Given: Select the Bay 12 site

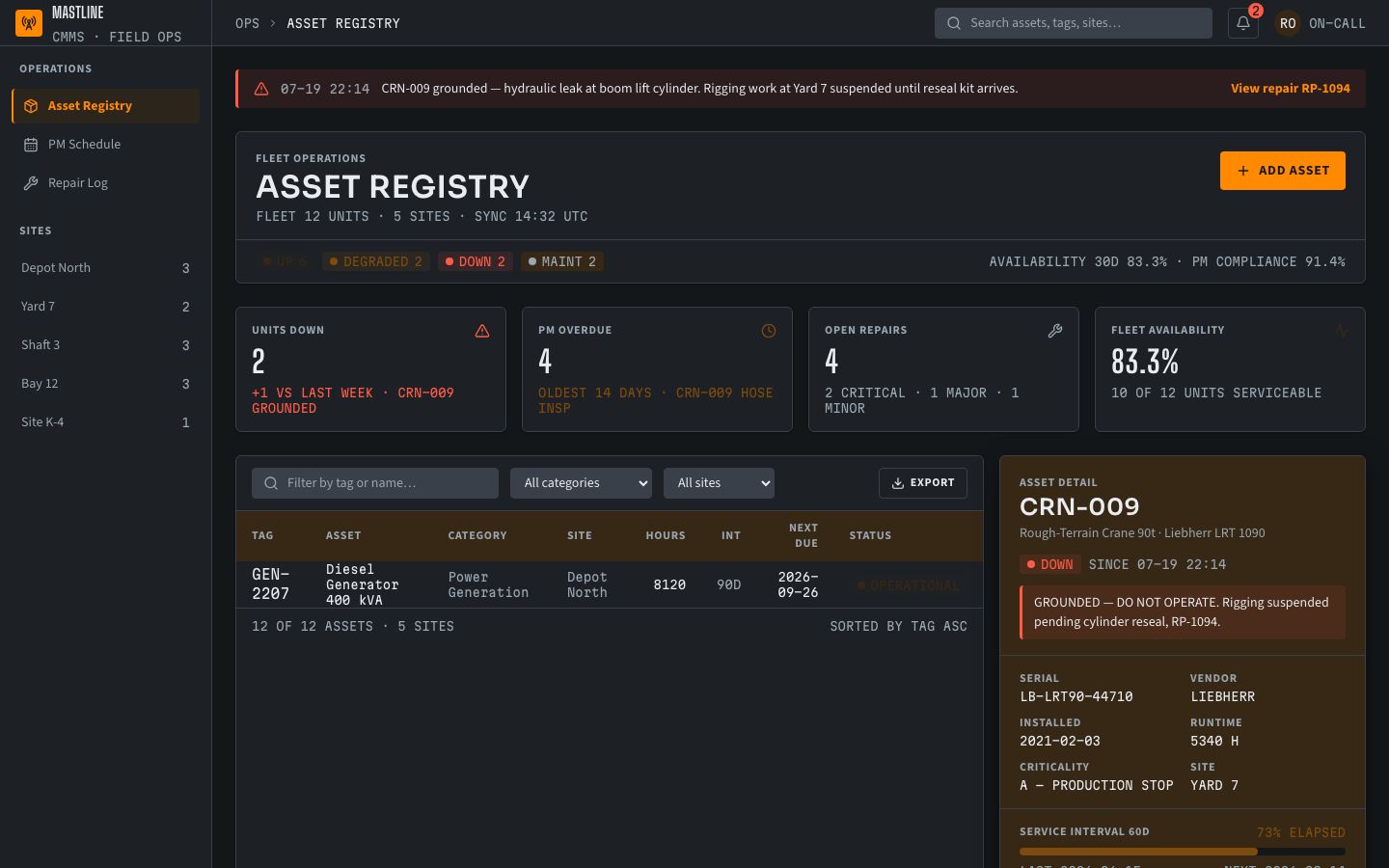Looking at the screenshot, I should click(105, 384).
